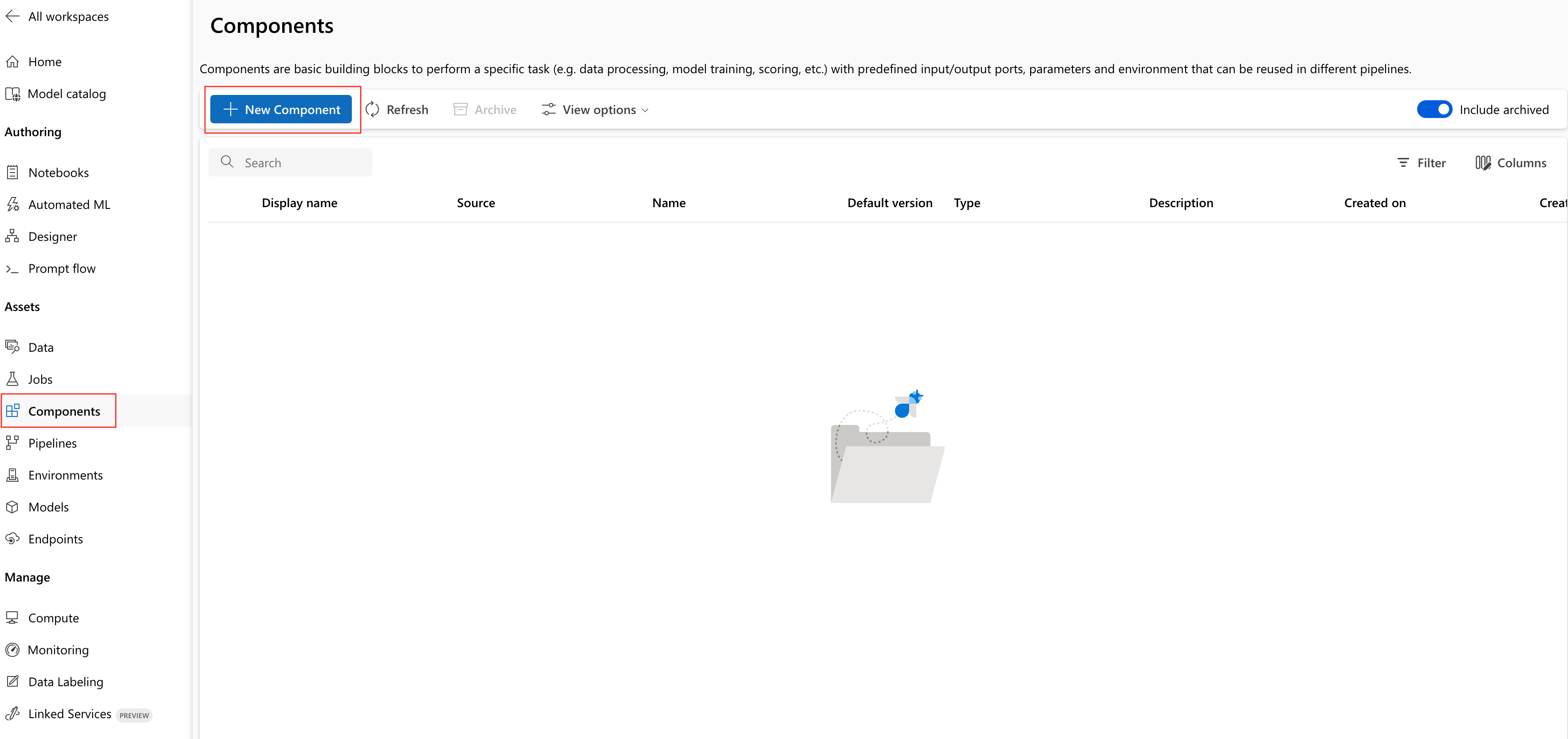This screenshot has width=1568, height=739.
Task: Expand the View options dropdown
Action: (595, 110)
